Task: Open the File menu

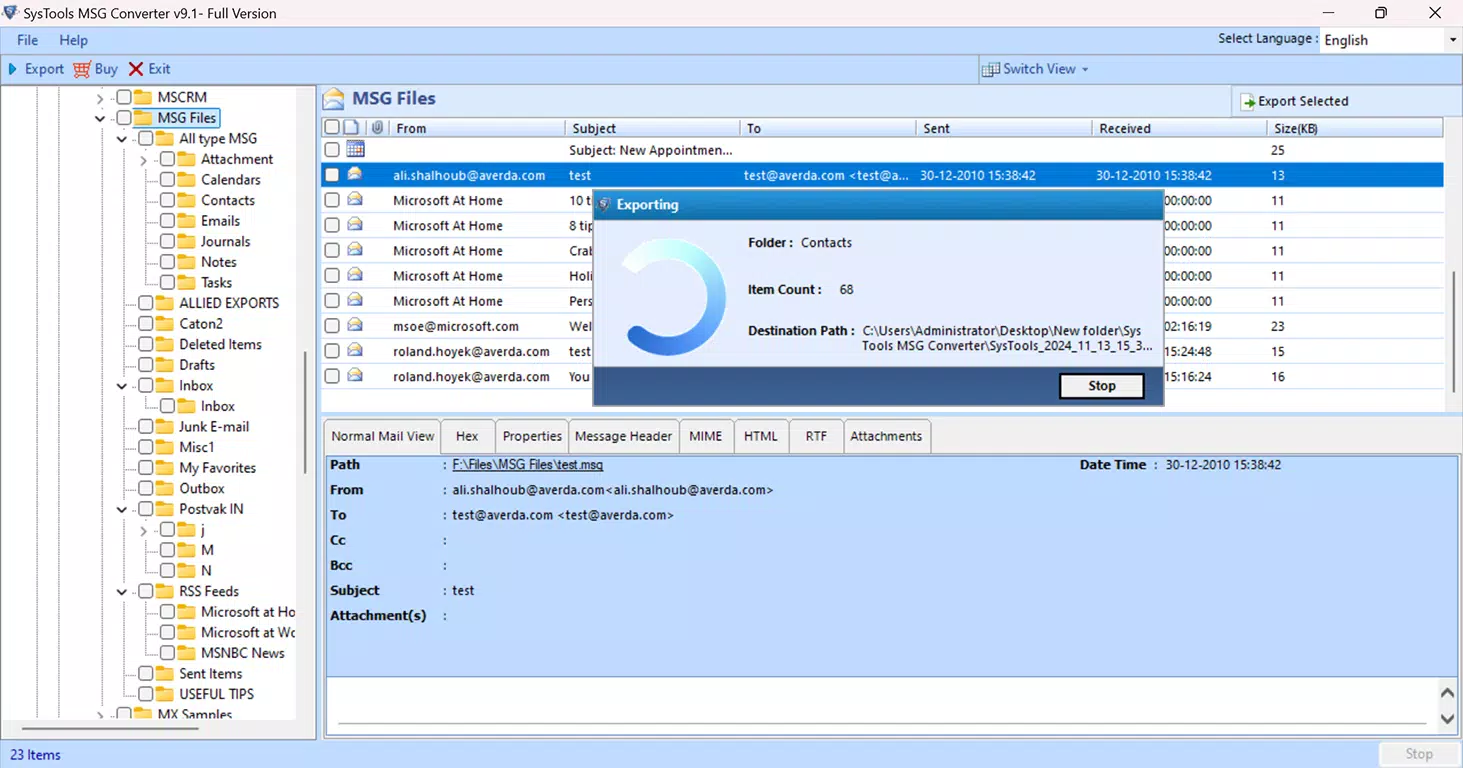Action: tap(27, 40)
